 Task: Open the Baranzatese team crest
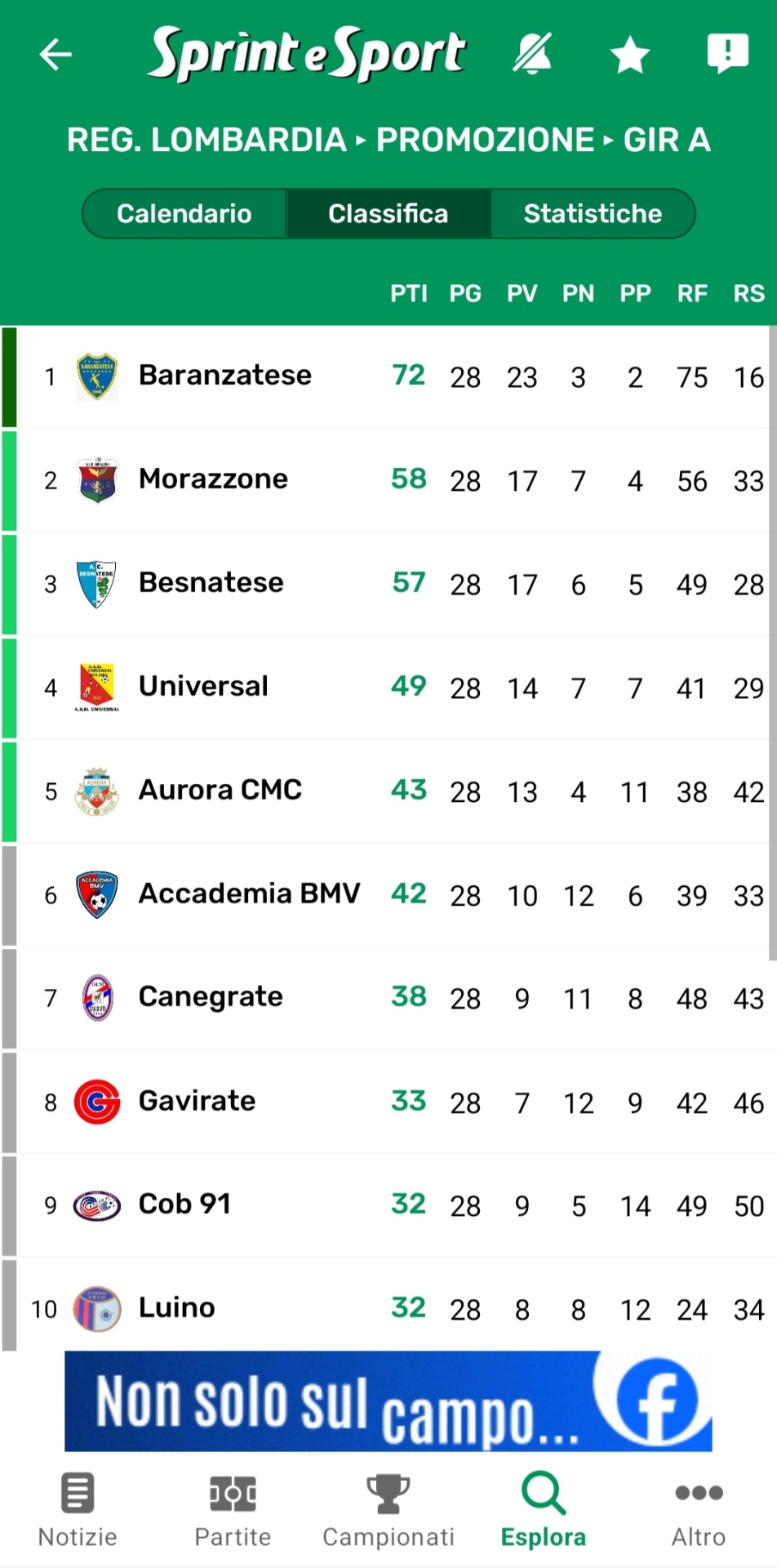tap(97, 376)
